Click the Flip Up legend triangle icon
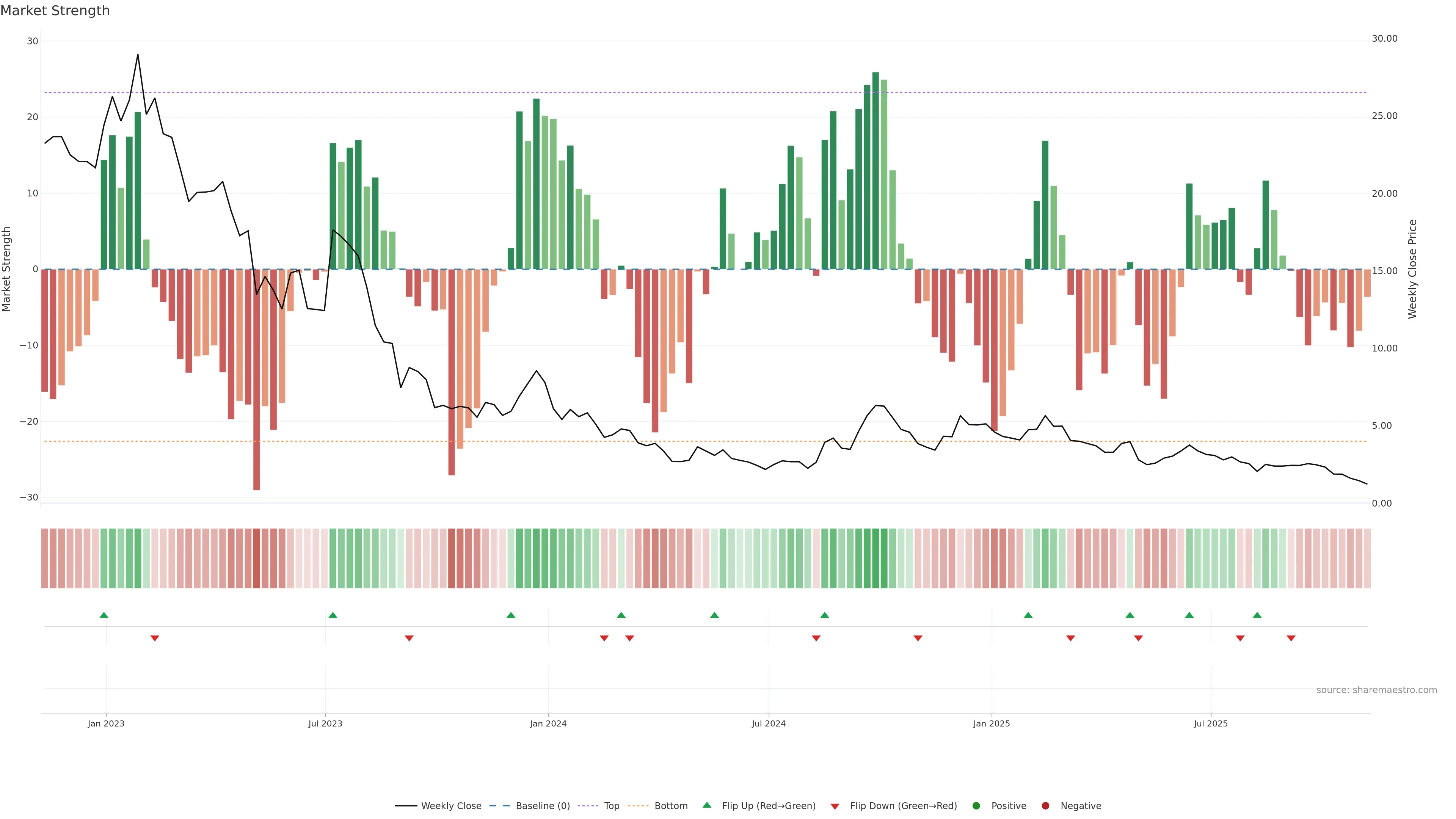The image size is (1456, 819). tap(706, 805)
